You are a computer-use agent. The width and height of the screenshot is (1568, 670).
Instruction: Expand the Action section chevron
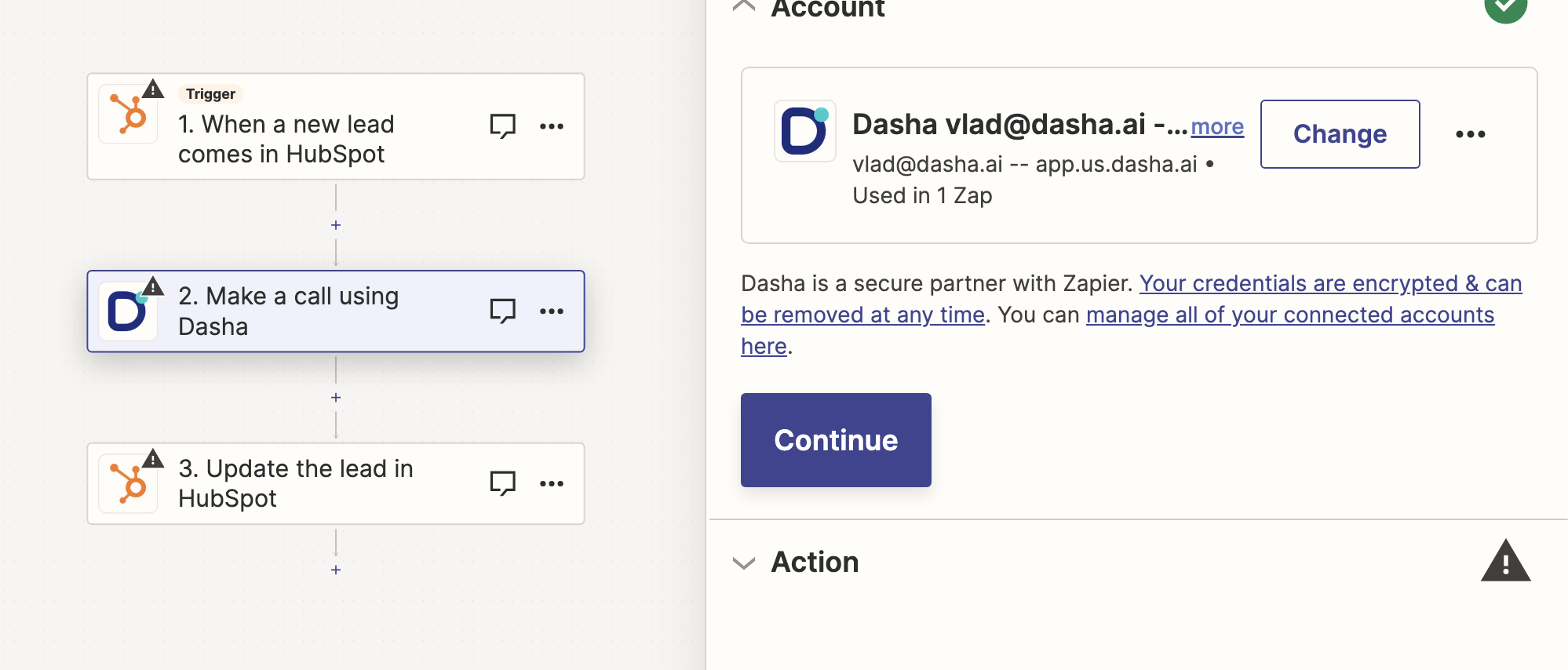tap(743, 563)
